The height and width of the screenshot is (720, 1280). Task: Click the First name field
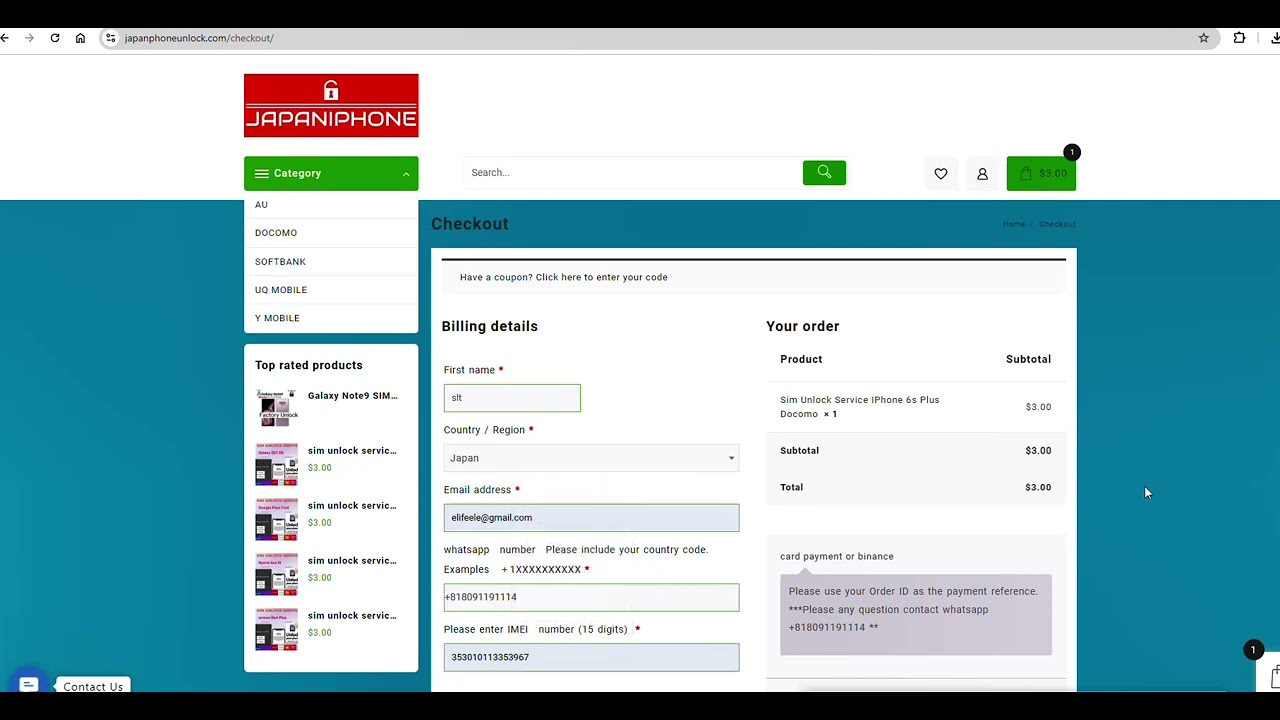click(512, 398)
